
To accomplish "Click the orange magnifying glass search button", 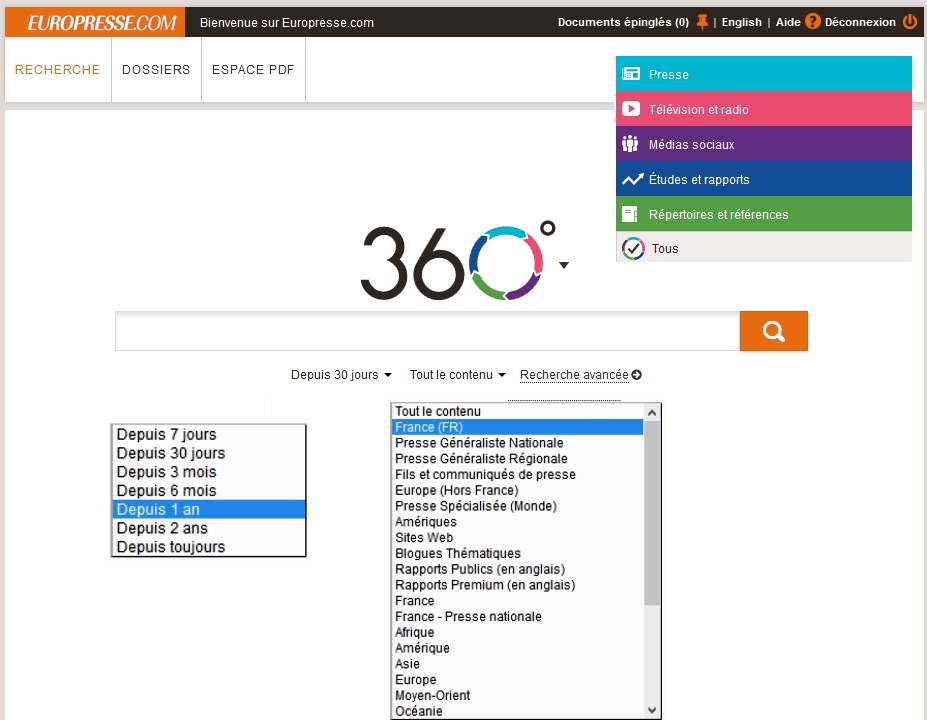I will tap(773, 331).
